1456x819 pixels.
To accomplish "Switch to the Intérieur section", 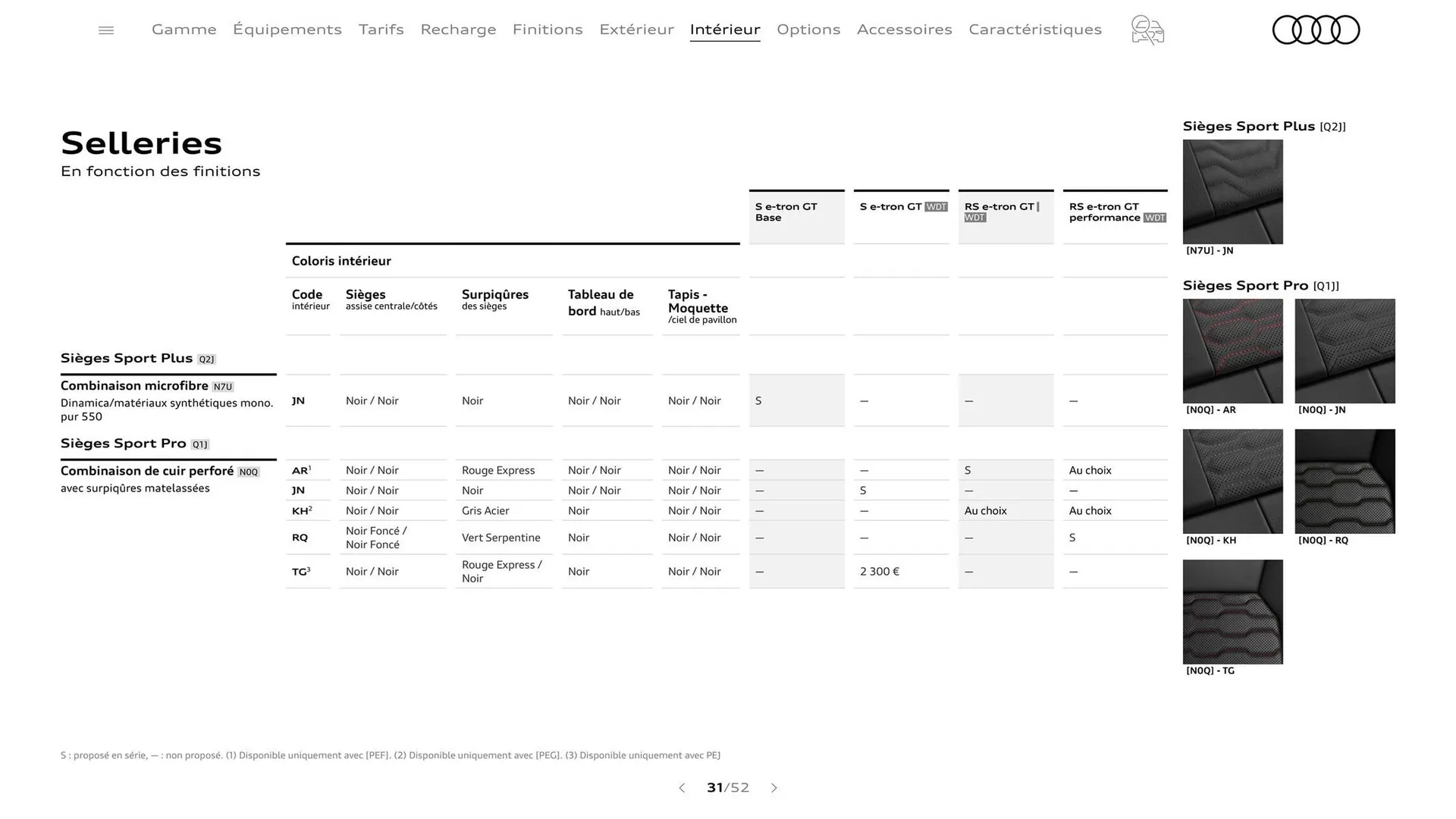I will pyautogui.click(x=724, y=30).
